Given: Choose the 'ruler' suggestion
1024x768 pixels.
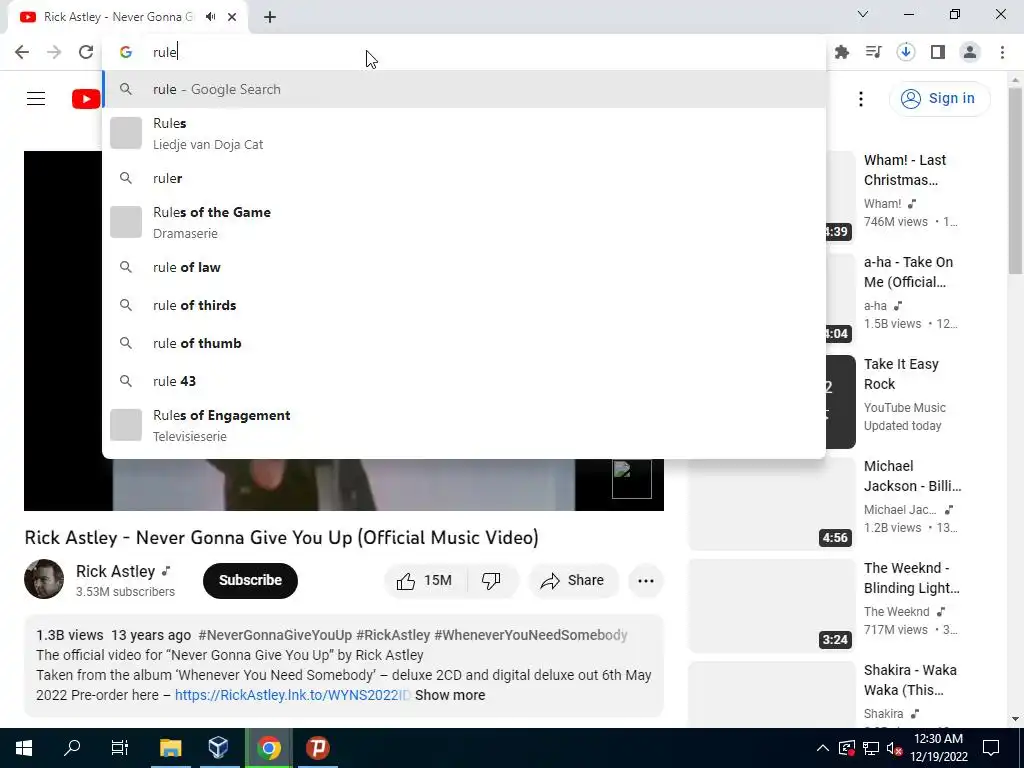Looking at the screenshot, I should pos(464,178).
